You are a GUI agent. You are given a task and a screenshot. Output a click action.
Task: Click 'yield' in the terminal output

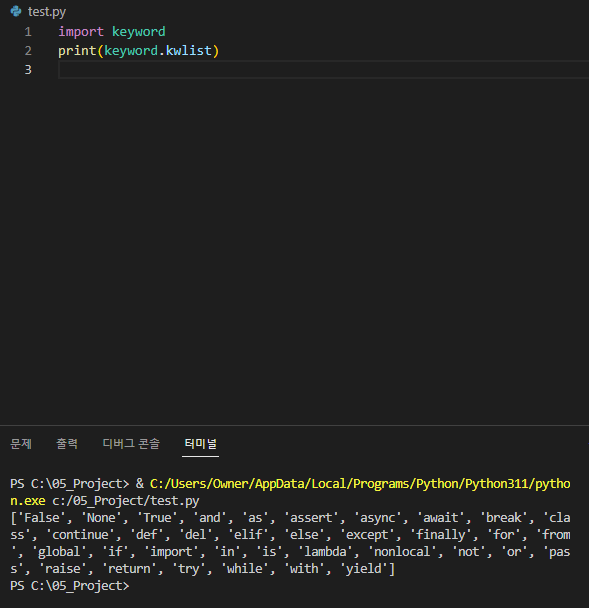coord(364,569)
